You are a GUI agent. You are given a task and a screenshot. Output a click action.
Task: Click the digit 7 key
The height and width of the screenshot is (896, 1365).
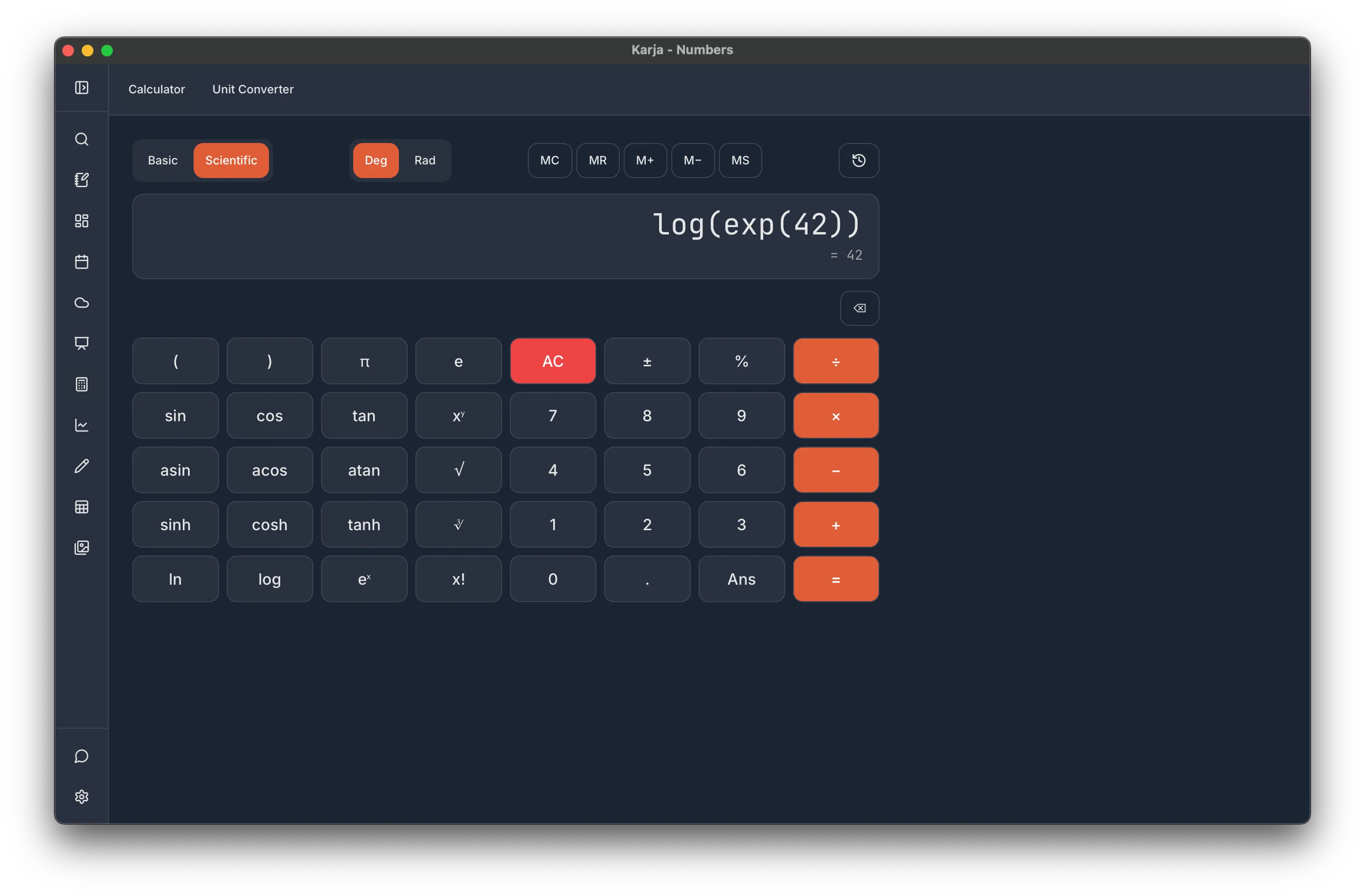(553, 416)
